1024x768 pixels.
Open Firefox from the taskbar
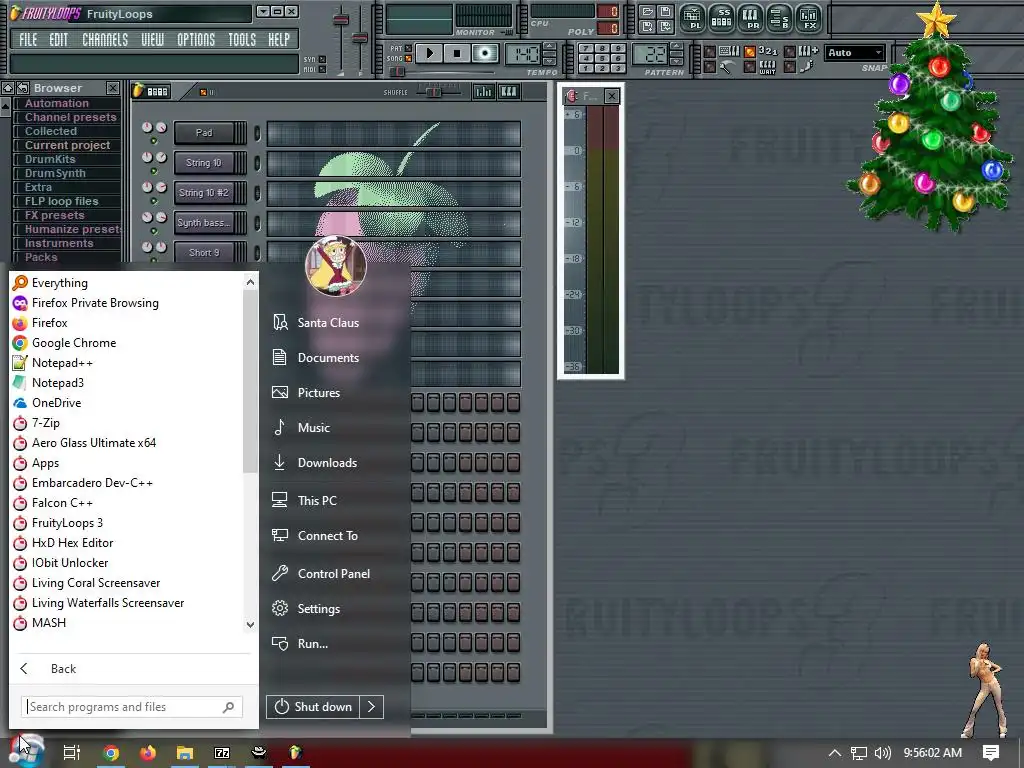tap(148, 753)
